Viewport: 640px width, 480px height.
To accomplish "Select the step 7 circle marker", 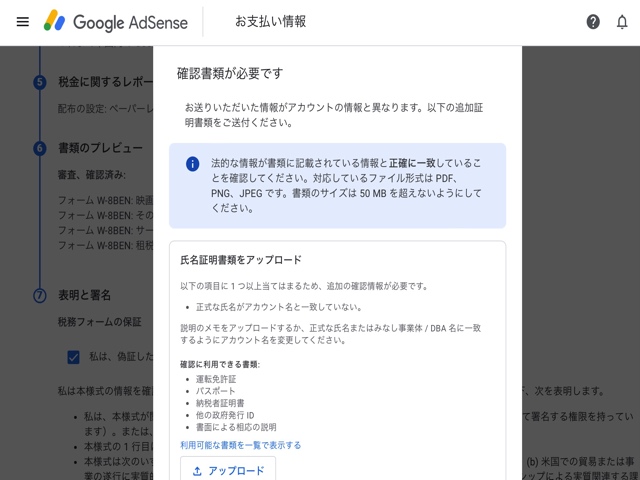I will (x=40, y=295).
